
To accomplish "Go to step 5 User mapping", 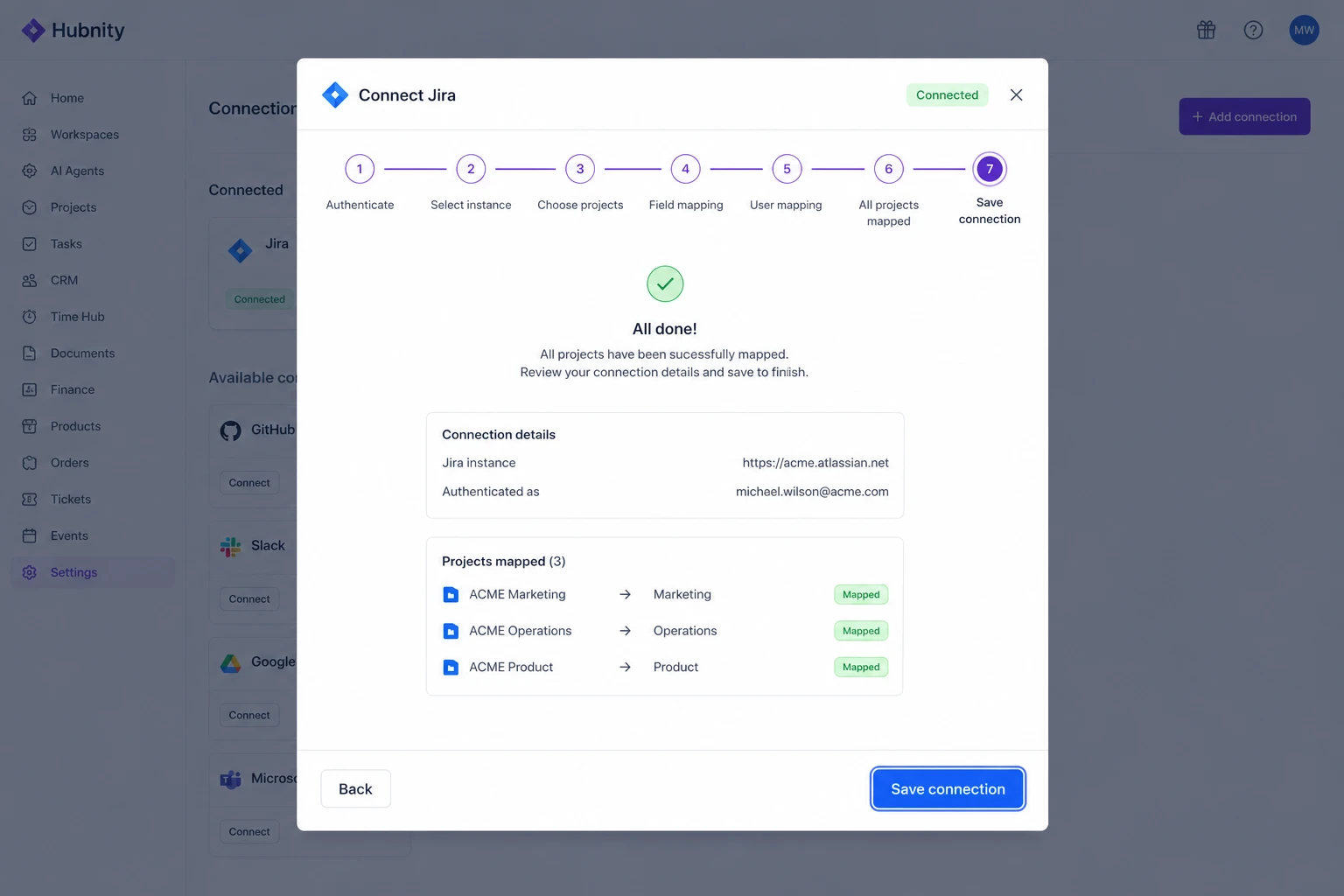I will 787,169.
